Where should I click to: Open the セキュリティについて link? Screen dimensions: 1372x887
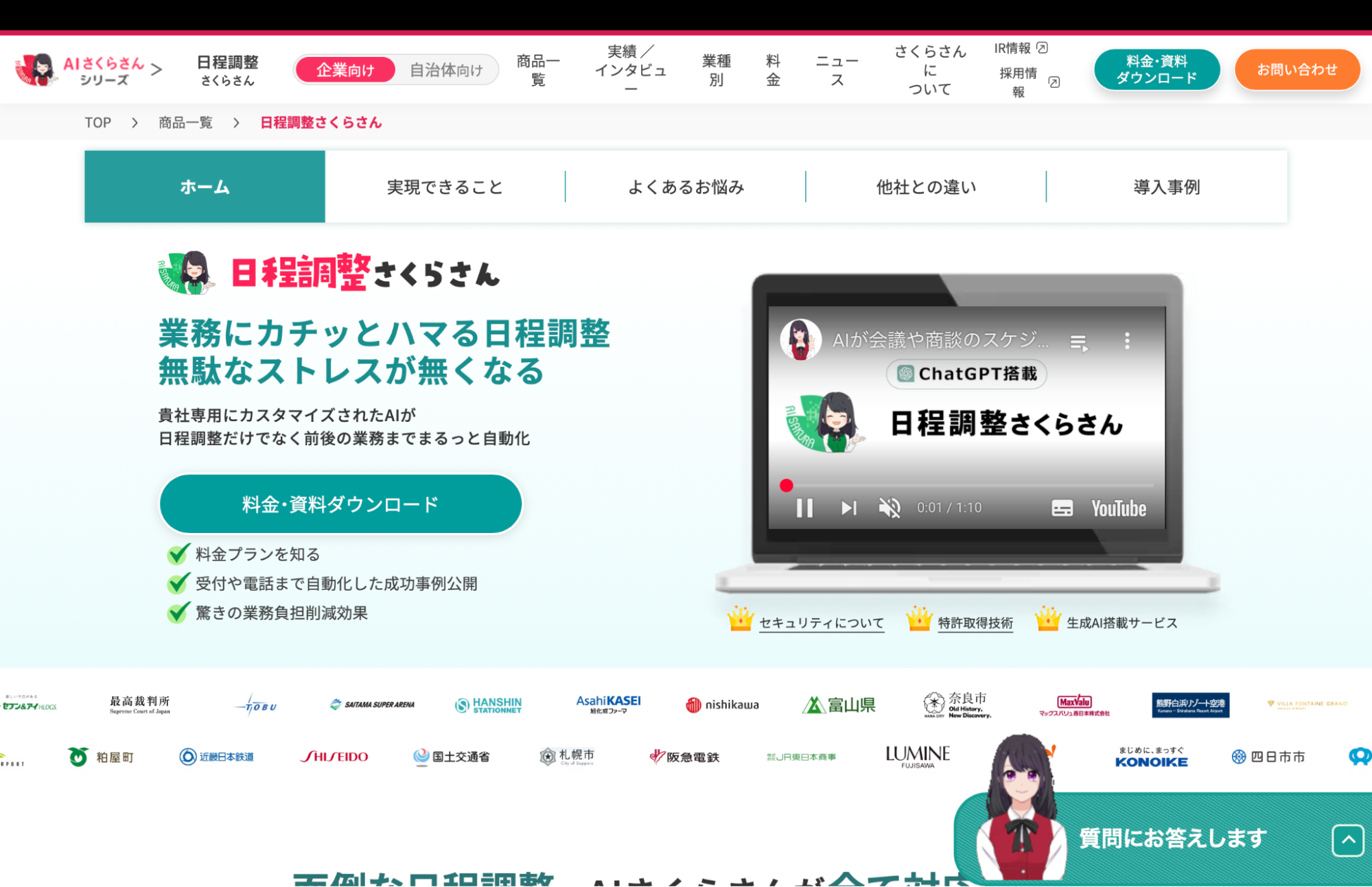click(821, 623)
